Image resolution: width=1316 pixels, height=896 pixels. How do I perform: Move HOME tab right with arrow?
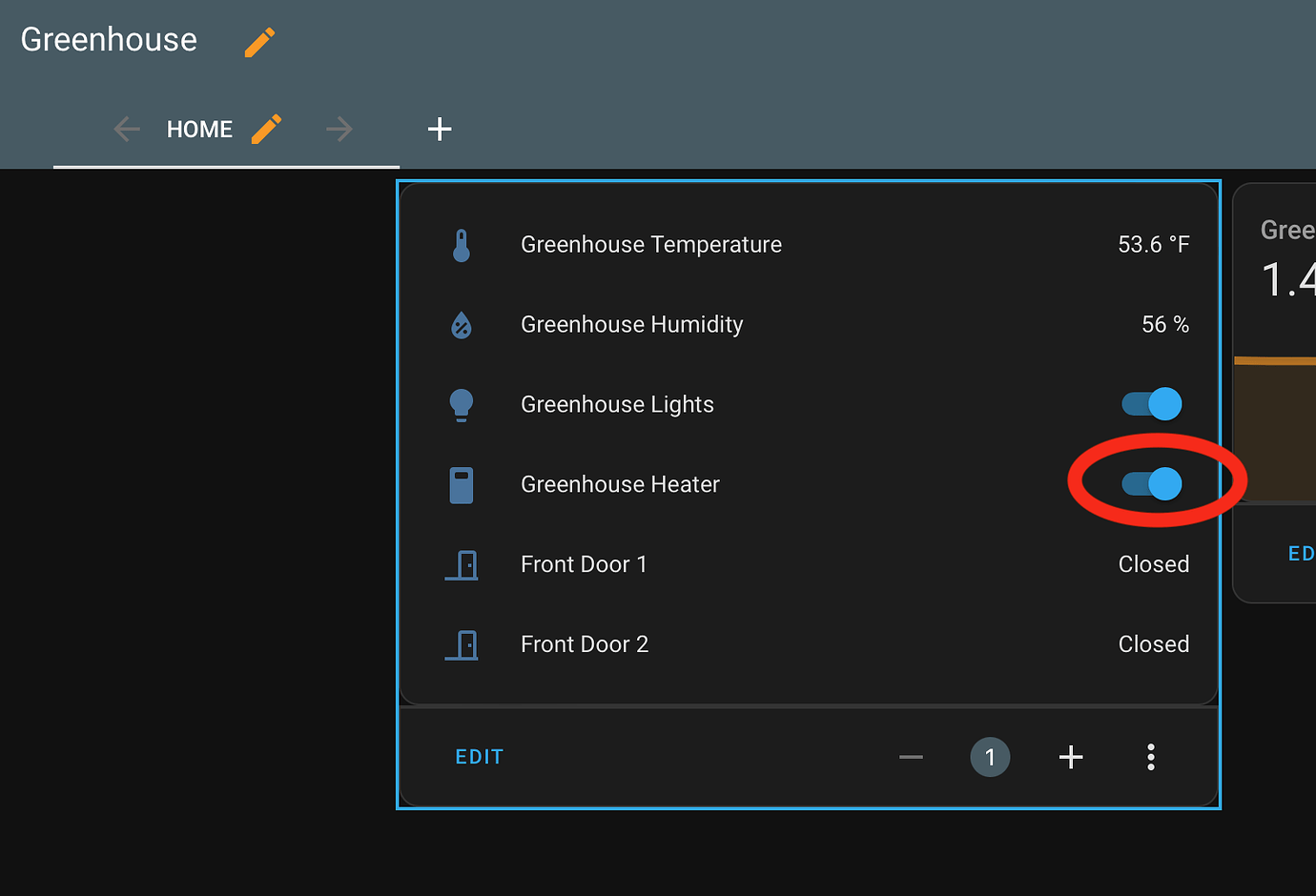tap(339, 129)
